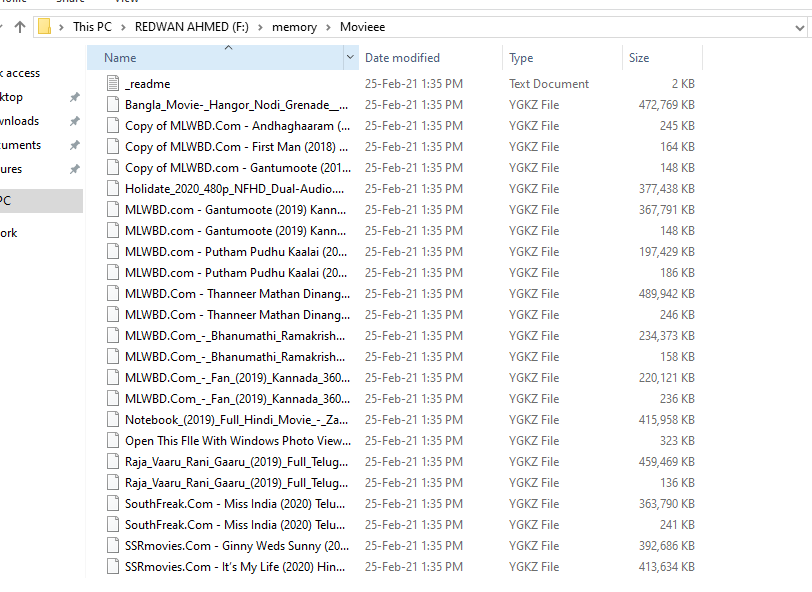812x592 pixels.
Task: Sort by Date modified column
Action: tap(402, 57)
